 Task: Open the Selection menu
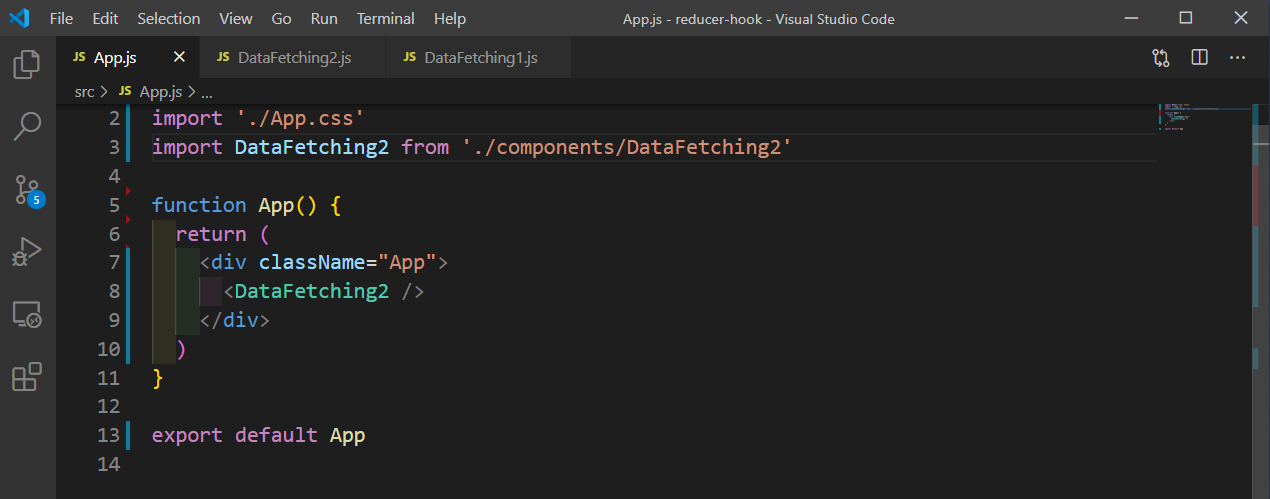pyautogui.click(x=169, y=18)
